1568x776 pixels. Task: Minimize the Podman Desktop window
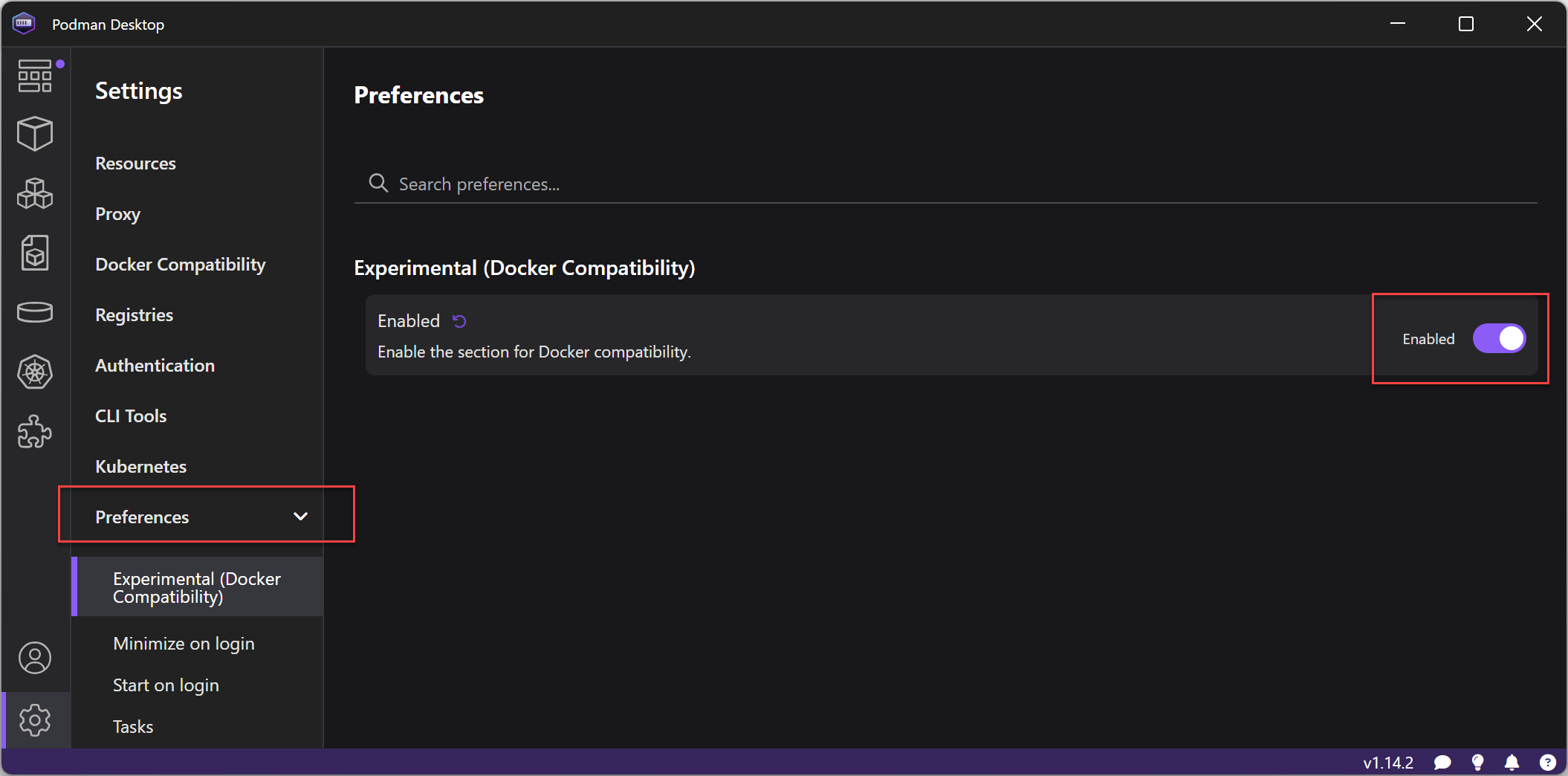pos(1397,24)
